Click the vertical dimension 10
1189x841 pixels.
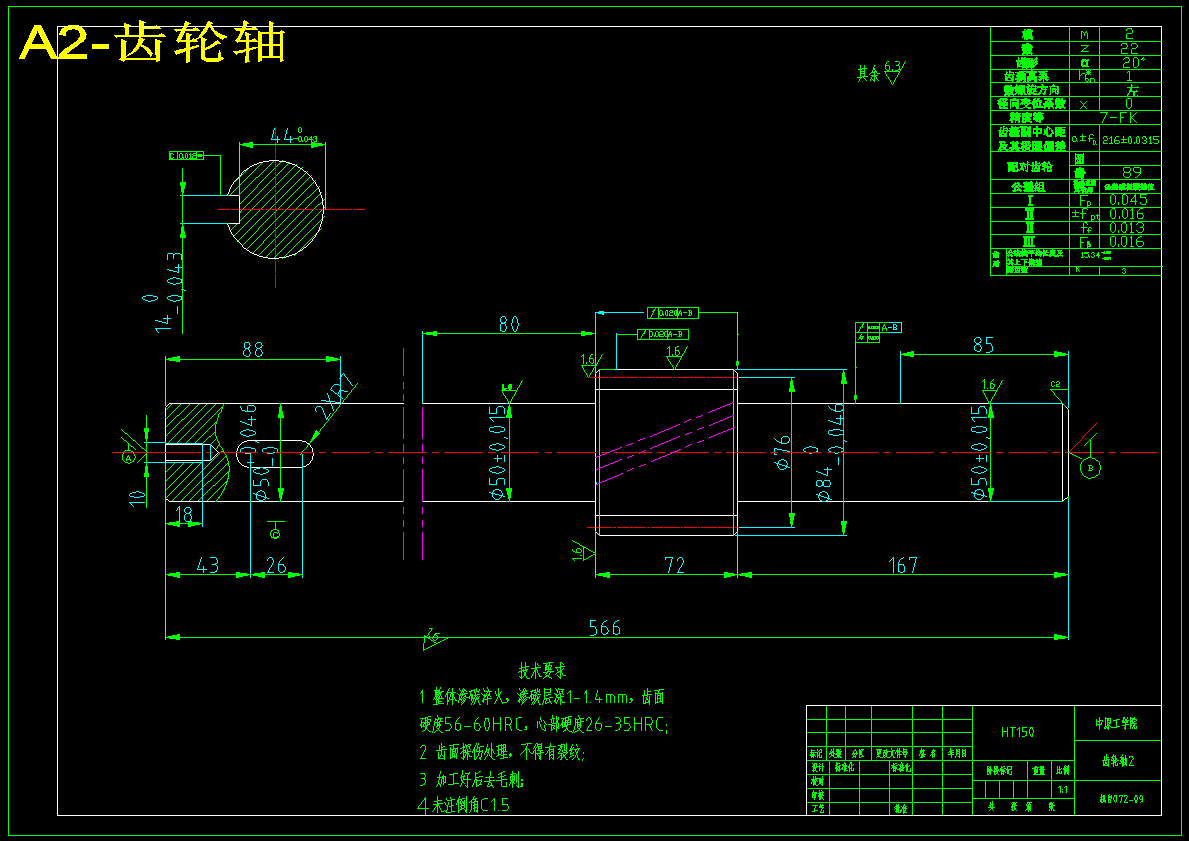click(x=137, y=498)
